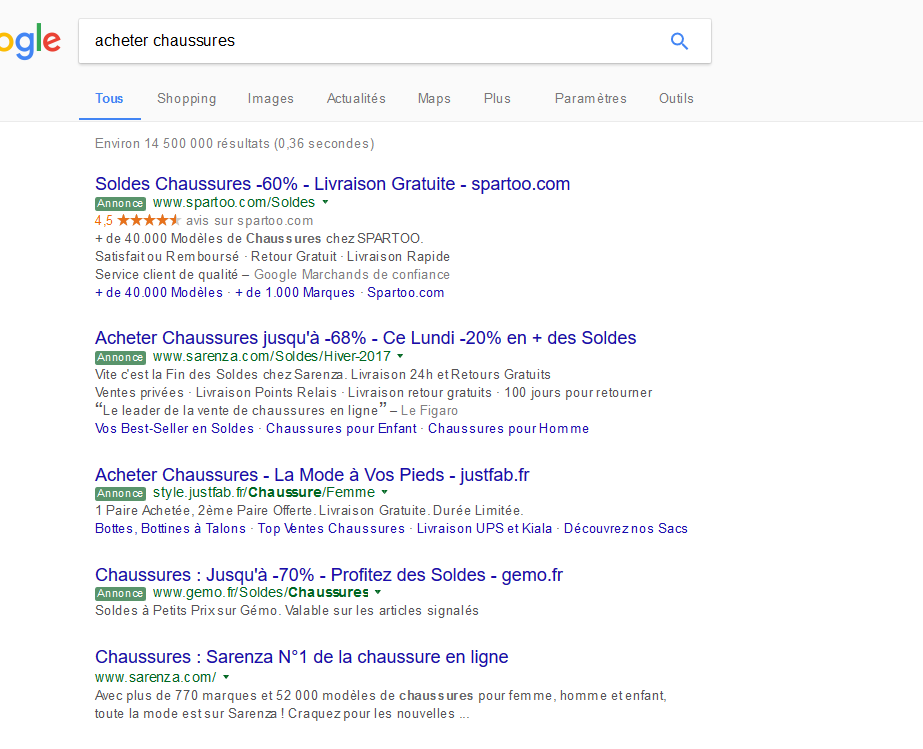Open Paramètres menu
Image resolution: width=923 pixels, height=749 pixels.
point(590,98)
